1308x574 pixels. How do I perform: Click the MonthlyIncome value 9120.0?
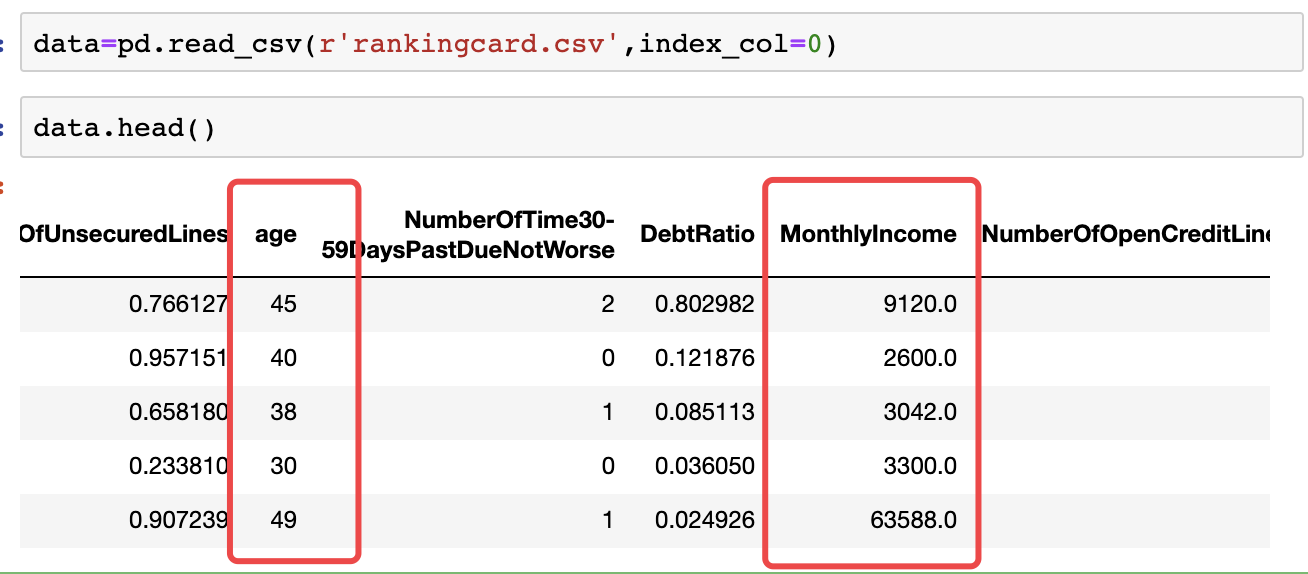pyautogui.click(x=921, y=303)
